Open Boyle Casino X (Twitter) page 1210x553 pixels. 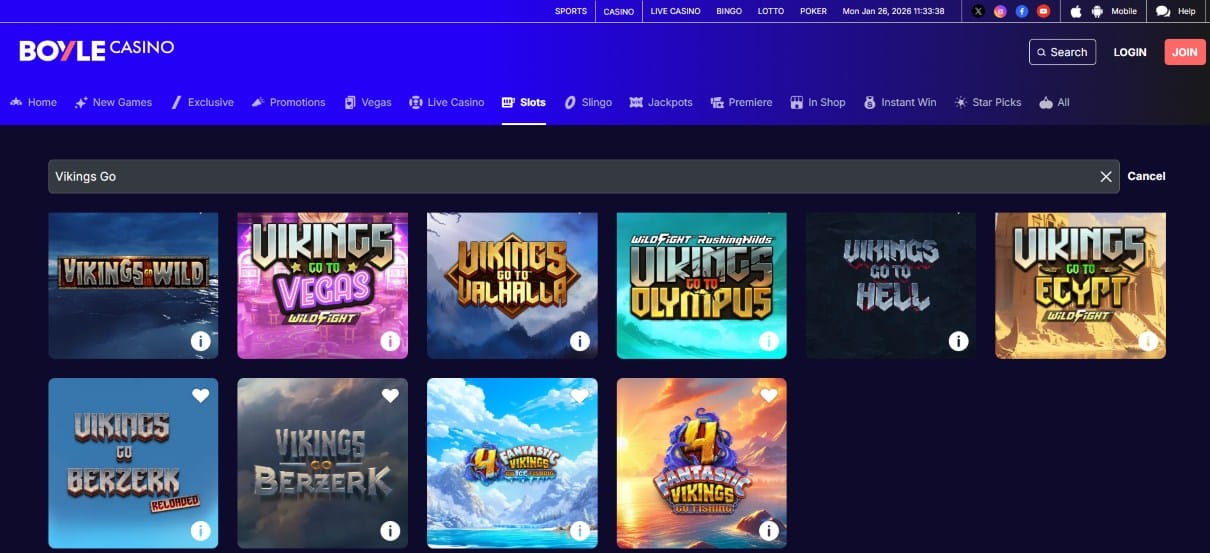click(978, 11)
